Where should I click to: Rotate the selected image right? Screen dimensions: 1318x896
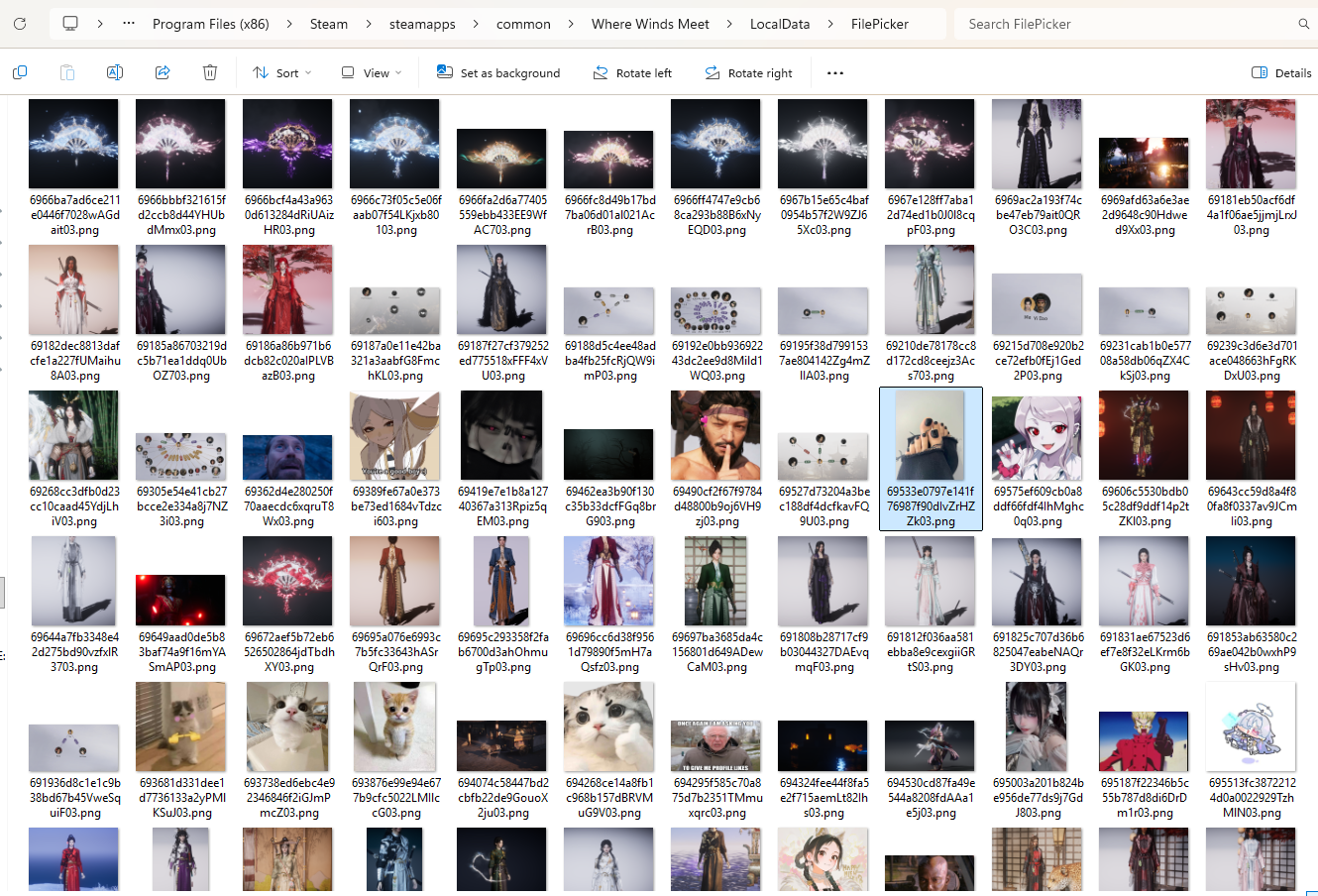point(749,72)
